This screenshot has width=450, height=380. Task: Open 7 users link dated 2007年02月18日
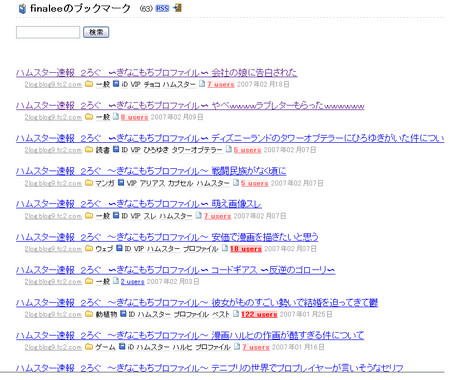(x=221, y=84)
